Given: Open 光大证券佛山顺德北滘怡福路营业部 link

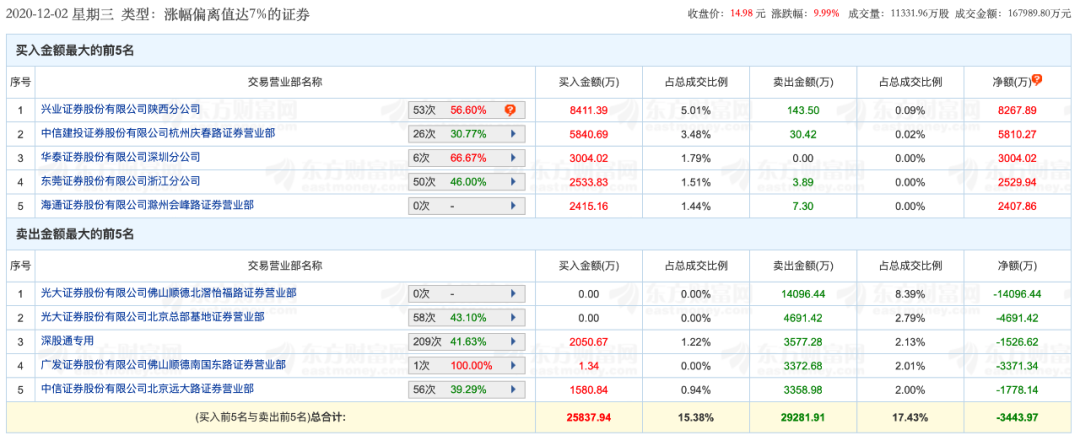Looking at the screenshot, I should [168, 293].
